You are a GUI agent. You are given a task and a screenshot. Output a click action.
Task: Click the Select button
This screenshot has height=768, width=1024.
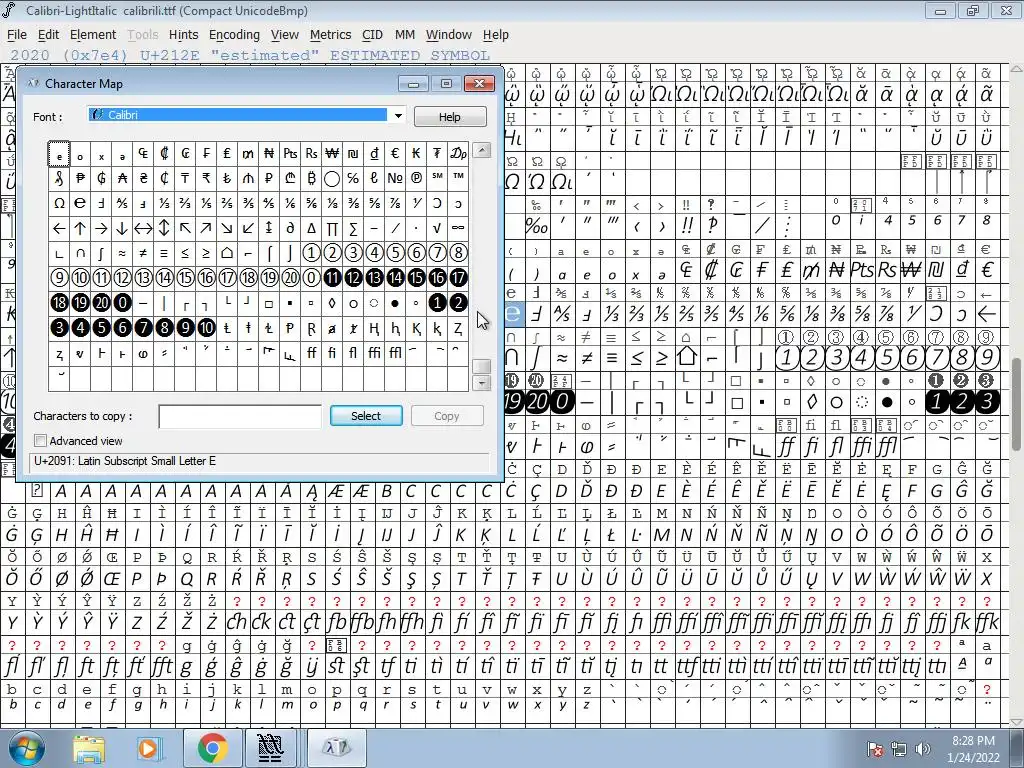point(366,416)
